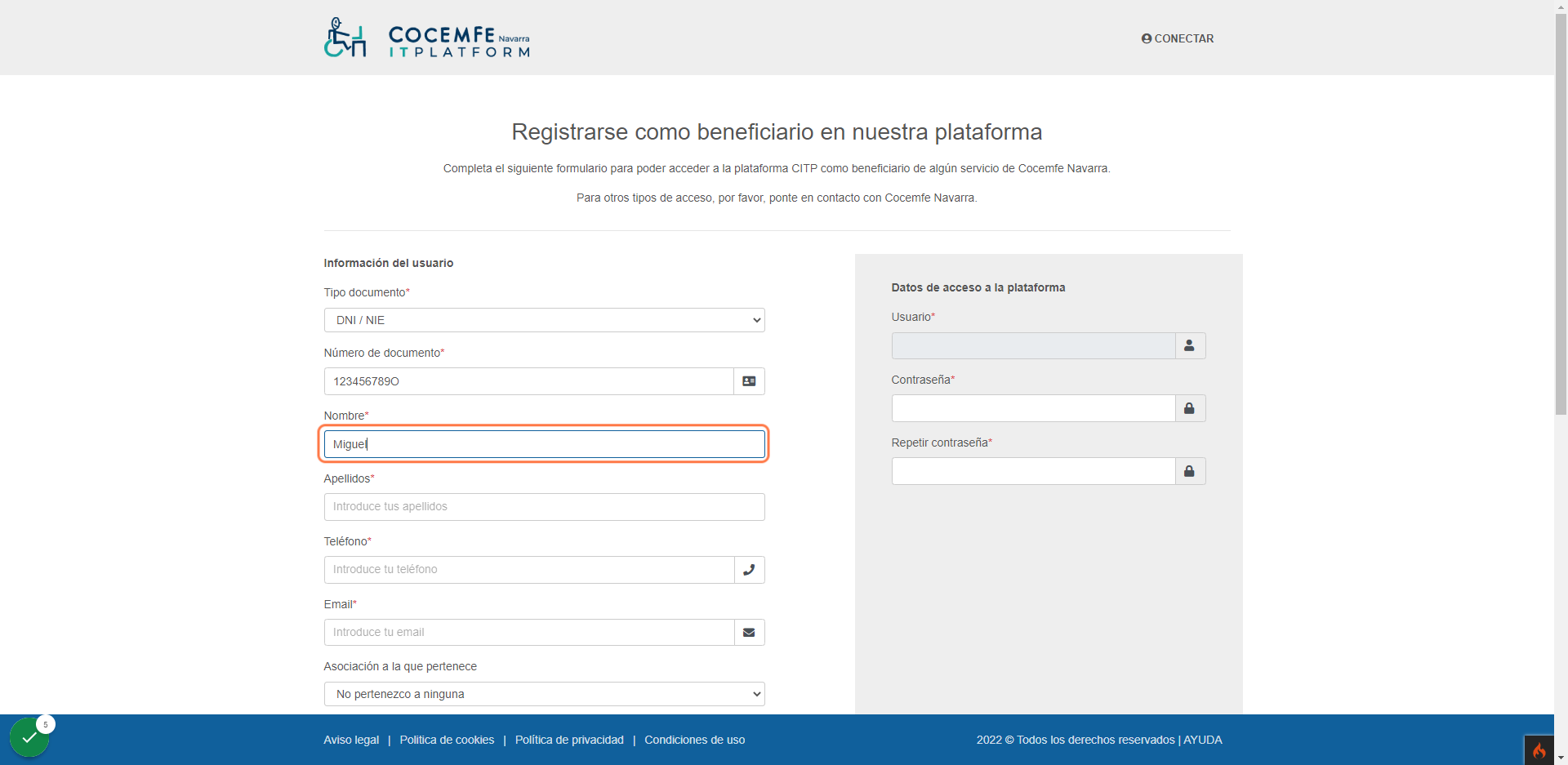Open the Política de cookies link

coord(447,740)
